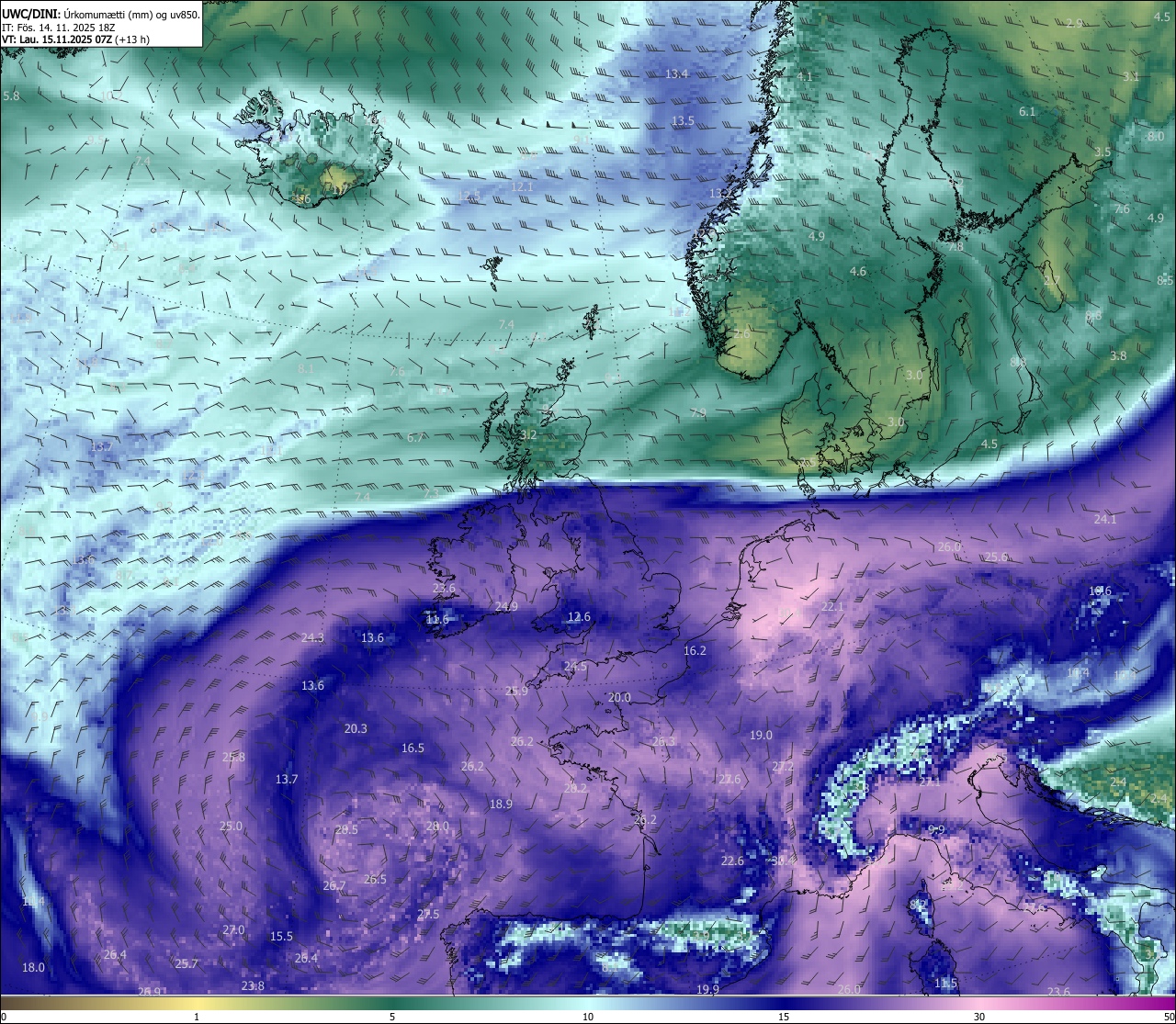Select the 4.6 value over Sweden
Image resolution: width=1176 pixels, height=1024 pixels.
pyautogui.click(x=858, y=272)
